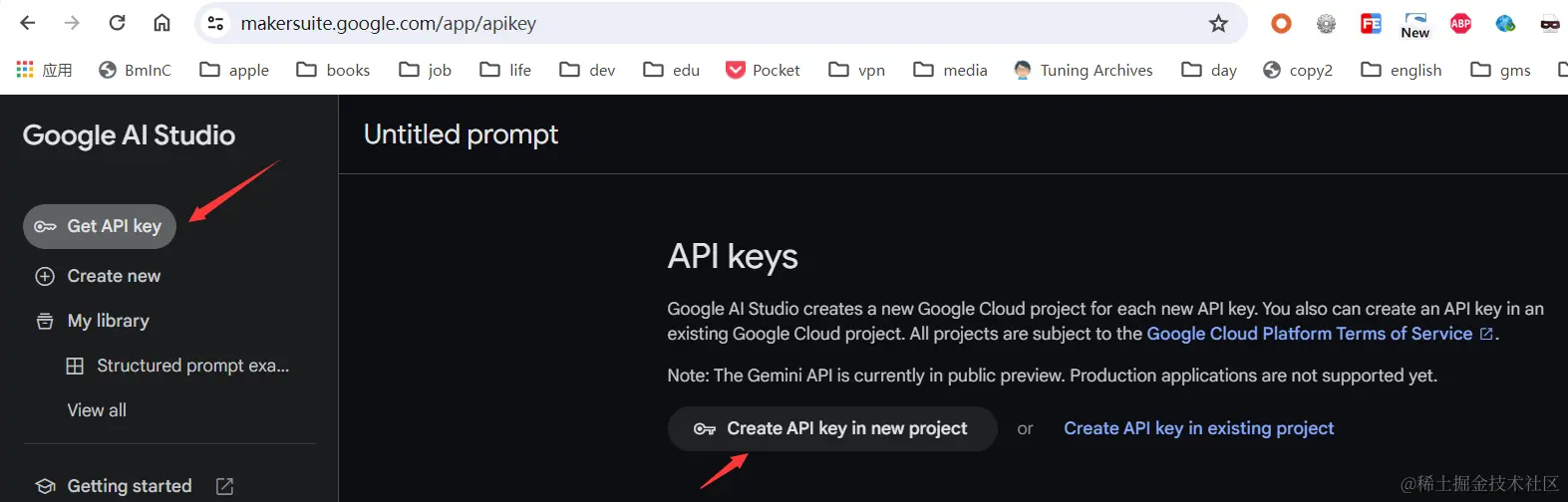
Task: Click Create API key in new project
Action: coord(832,428)
